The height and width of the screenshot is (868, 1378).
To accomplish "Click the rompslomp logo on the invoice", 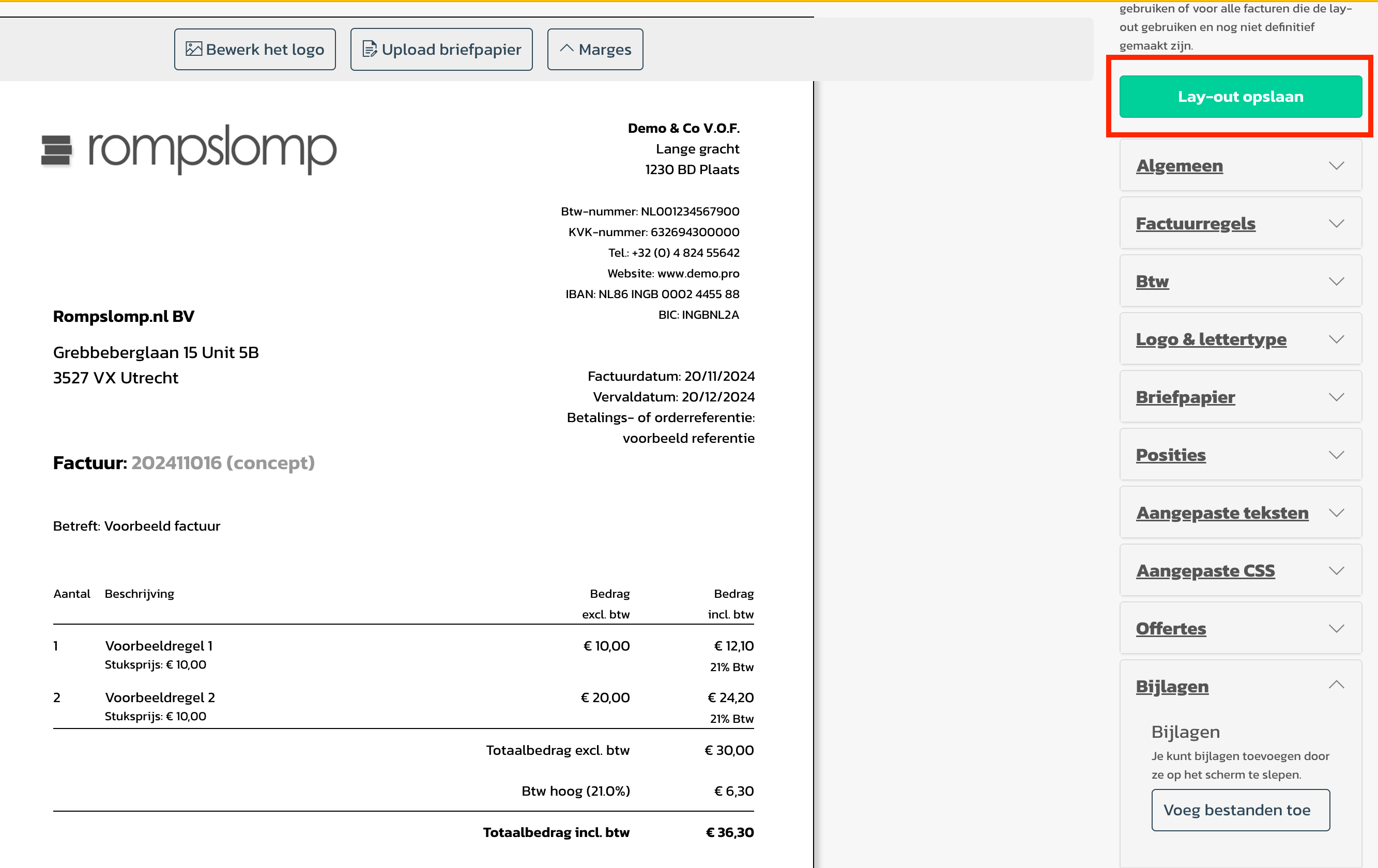I will 189,149.
